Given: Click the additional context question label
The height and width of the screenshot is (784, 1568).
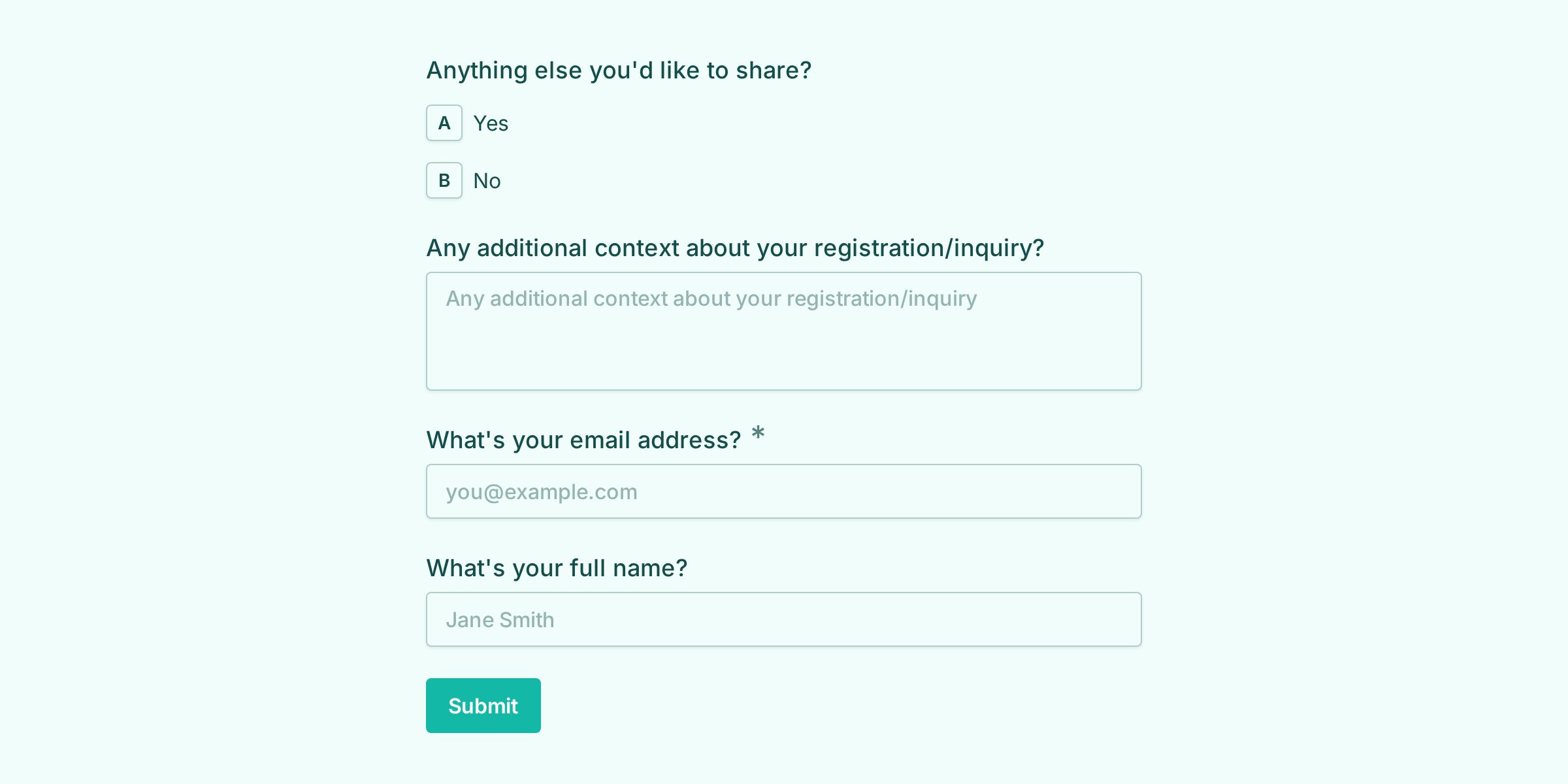Looking at the screenshot, I should [x=735, y=248].
